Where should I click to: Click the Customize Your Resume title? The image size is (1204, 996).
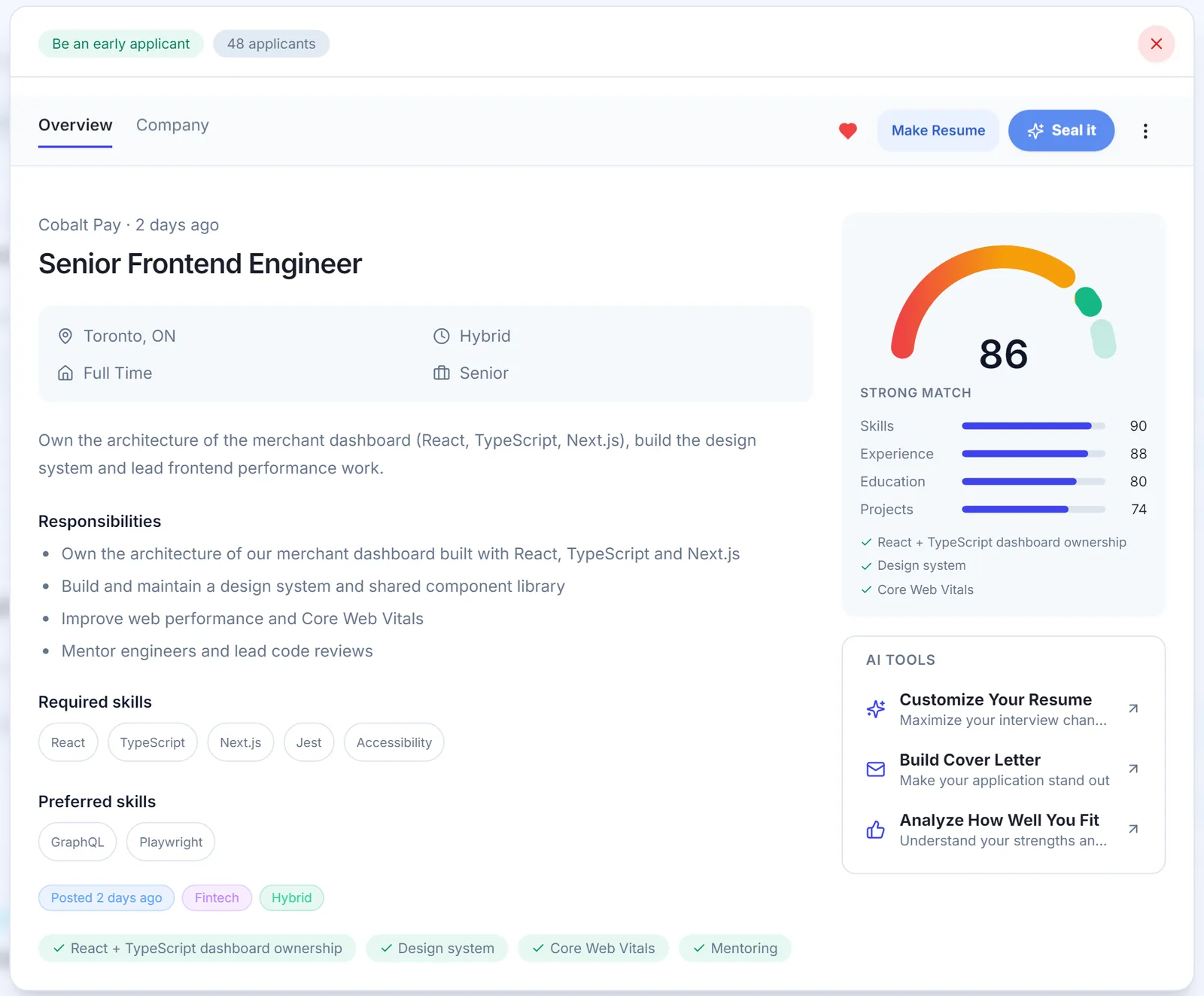pyautogui.click(x=996, y=699)
